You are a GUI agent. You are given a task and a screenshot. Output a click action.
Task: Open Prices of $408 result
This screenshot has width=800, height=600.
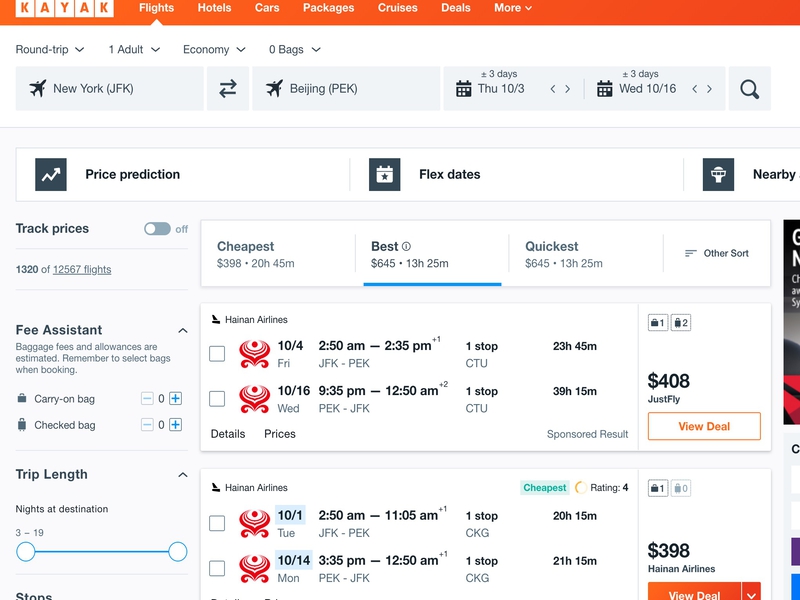[x=280, y=434]
